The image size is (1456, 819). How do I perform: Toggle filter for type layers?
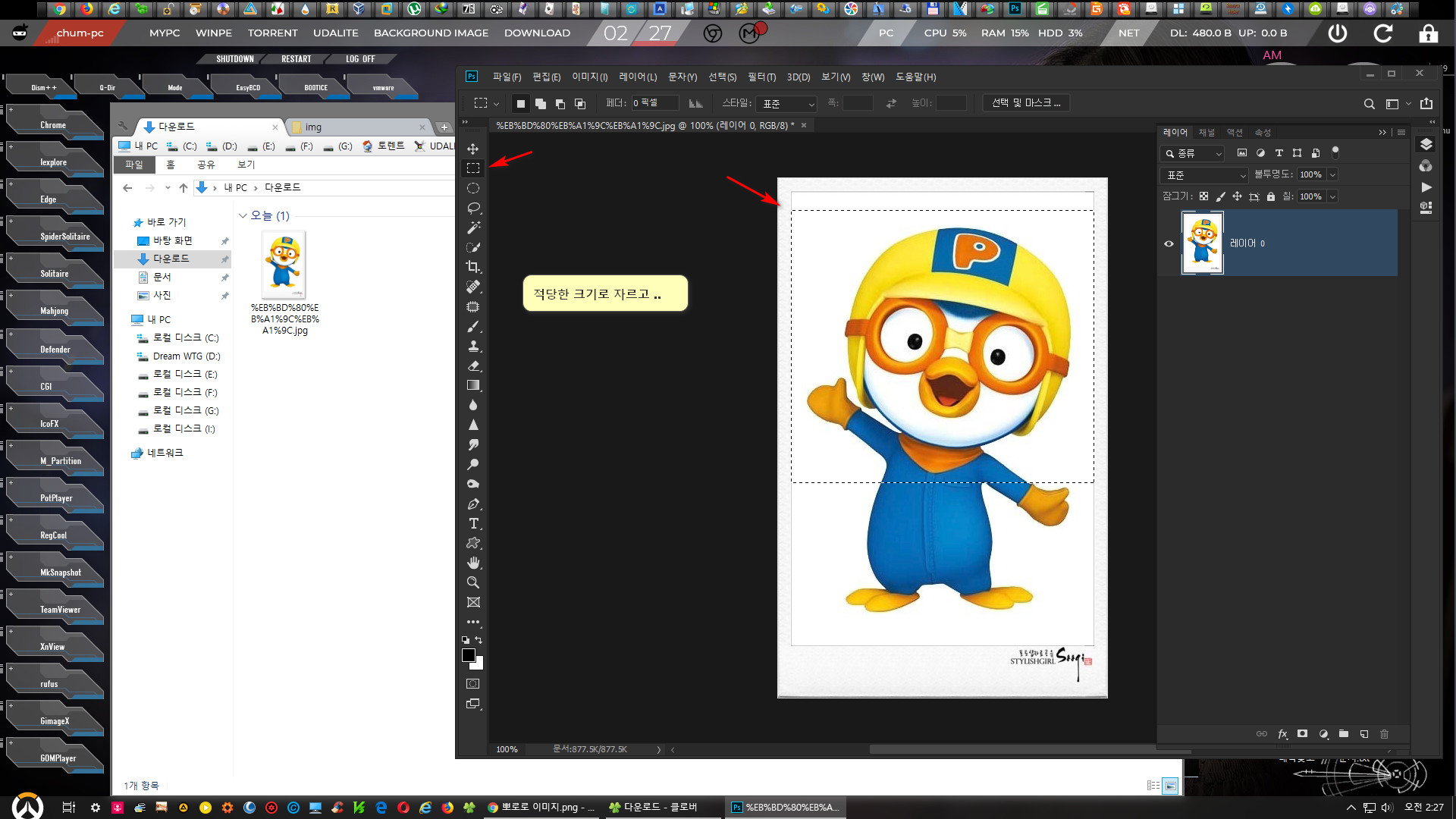click(x=1279, y=153)
